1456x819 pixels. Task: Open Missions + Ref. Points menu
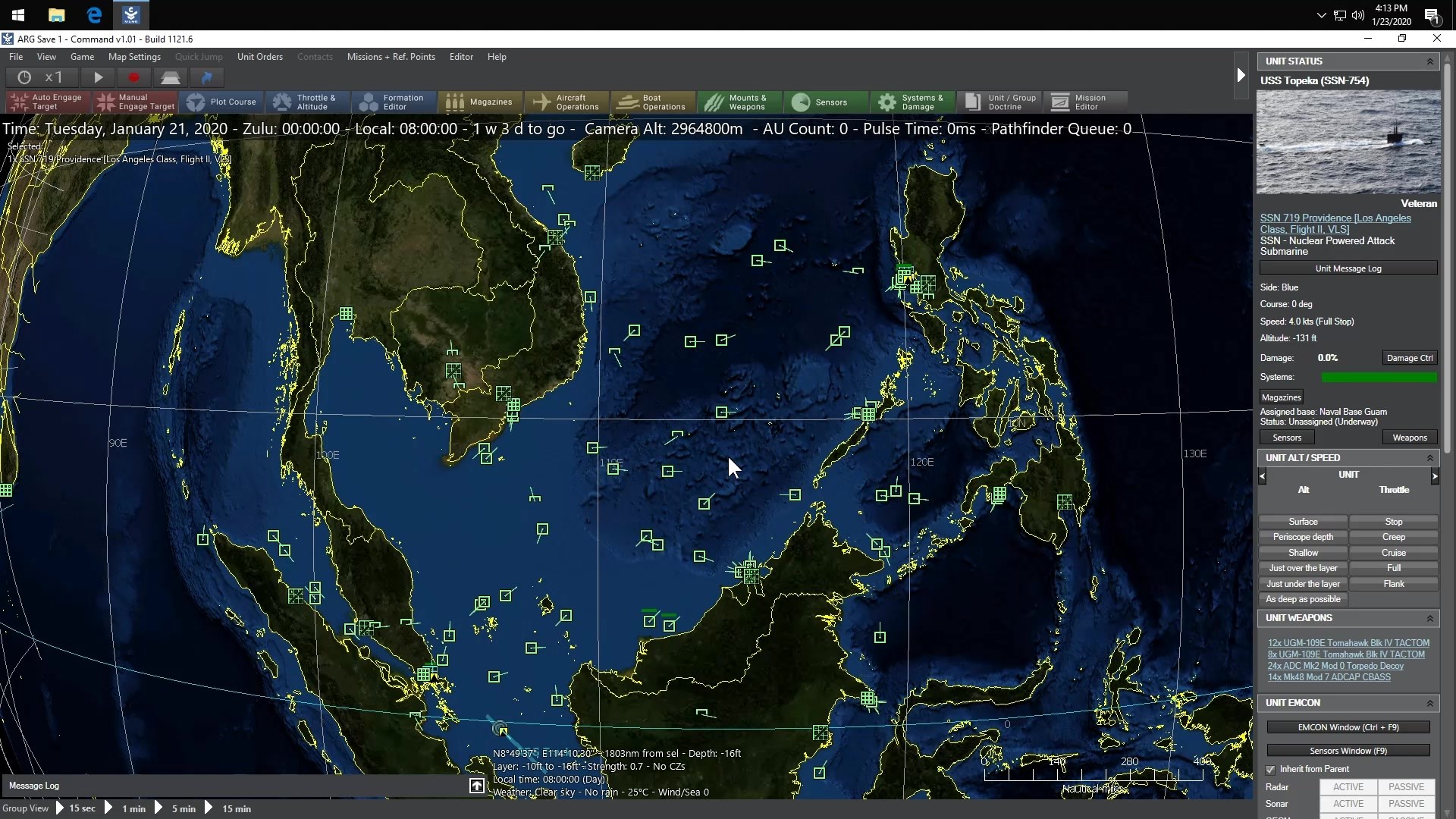pyautogui.click(x=391, y=57)
